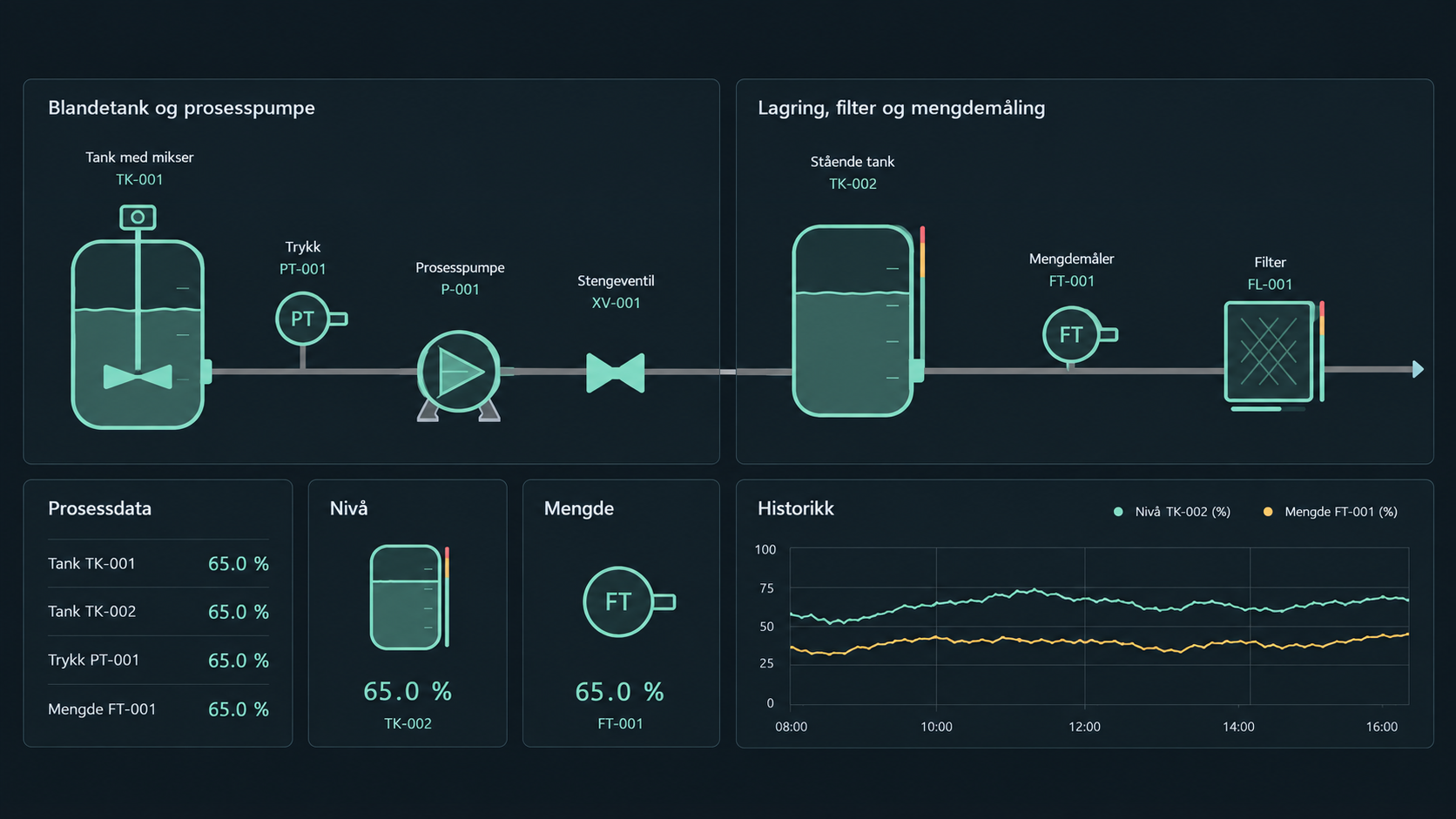
Task: Click the FL-001 tag label
Action: pyautogui.click(x=1270, y=285)
